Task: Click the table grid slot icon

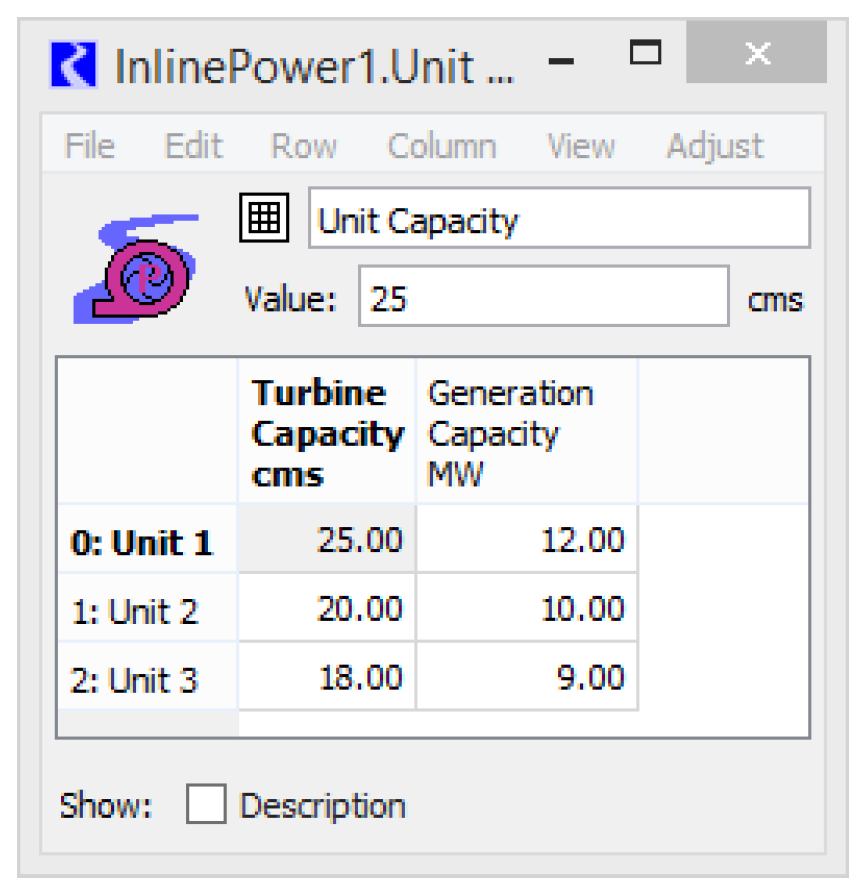Action: (x=264, y=217)
